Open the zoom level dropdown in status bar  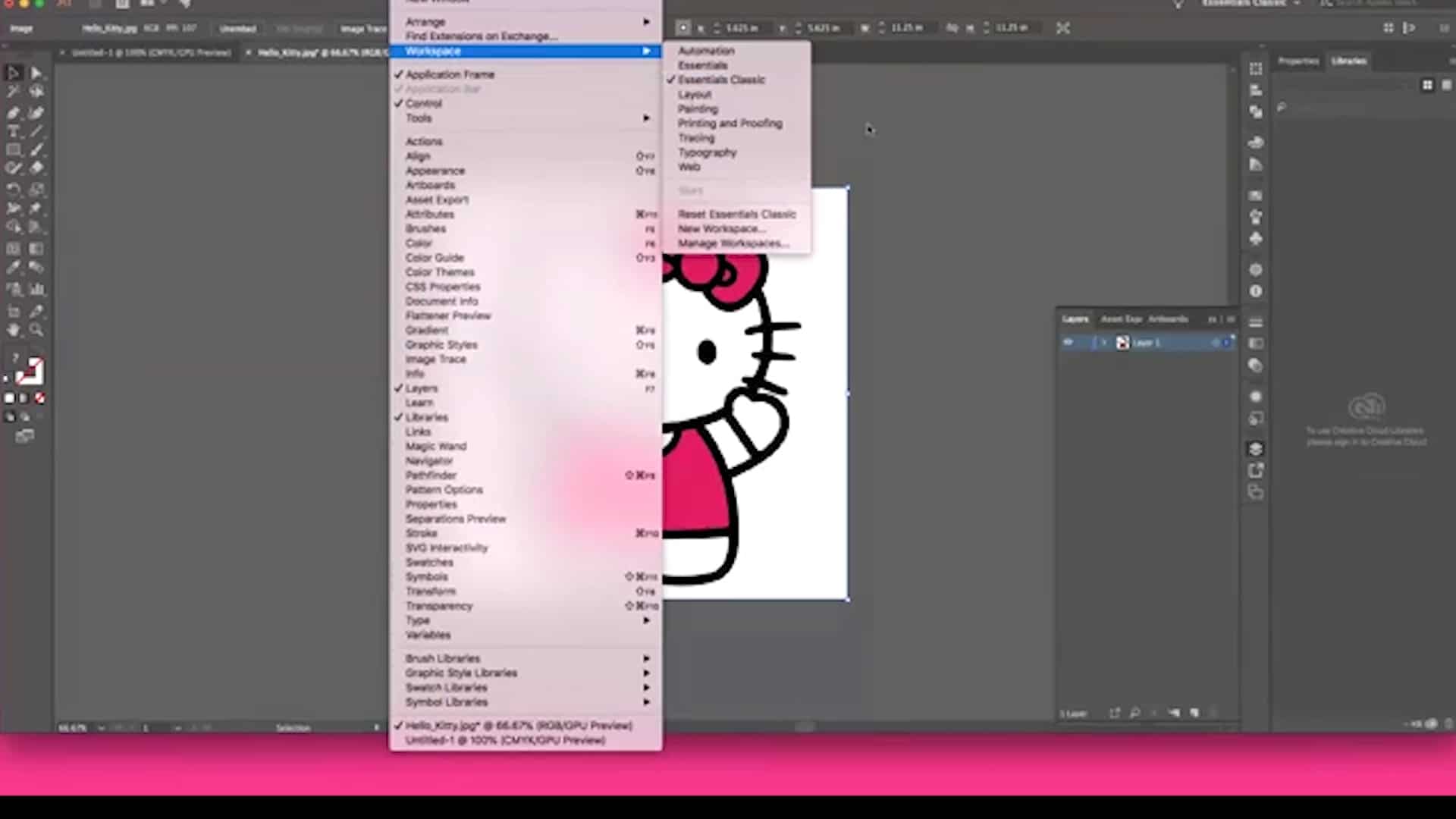click(101, 728)
